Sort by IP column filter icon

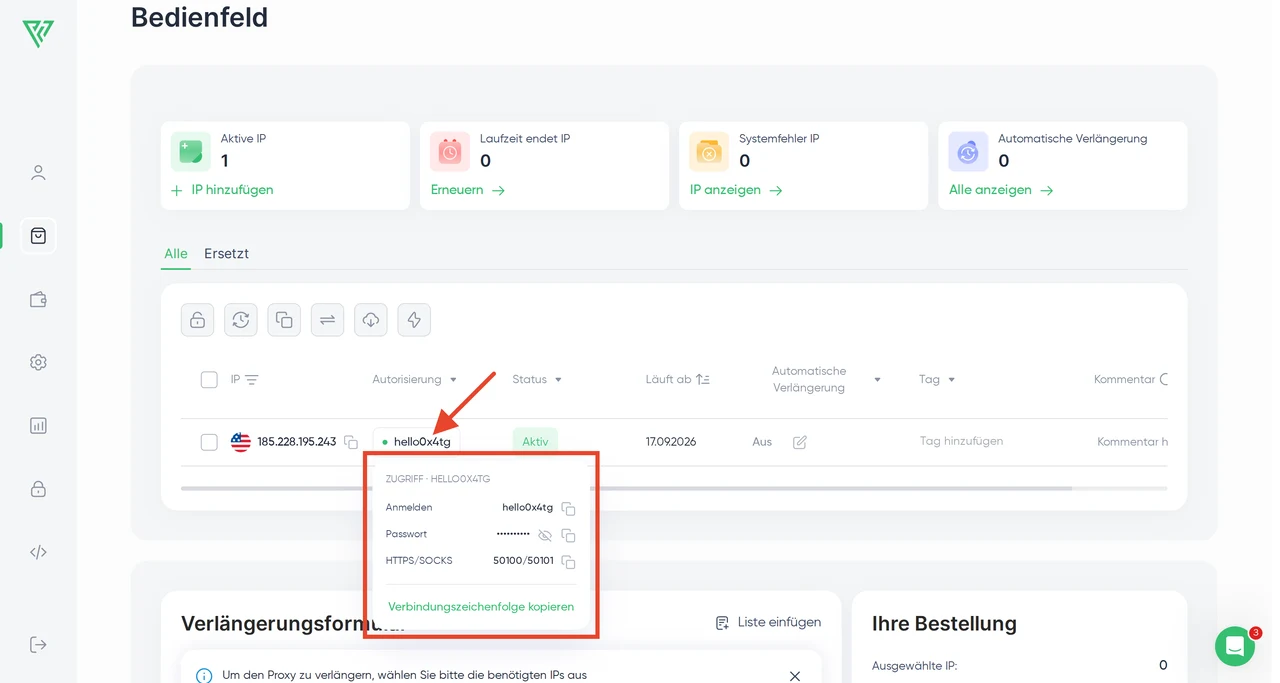point(252,380)
